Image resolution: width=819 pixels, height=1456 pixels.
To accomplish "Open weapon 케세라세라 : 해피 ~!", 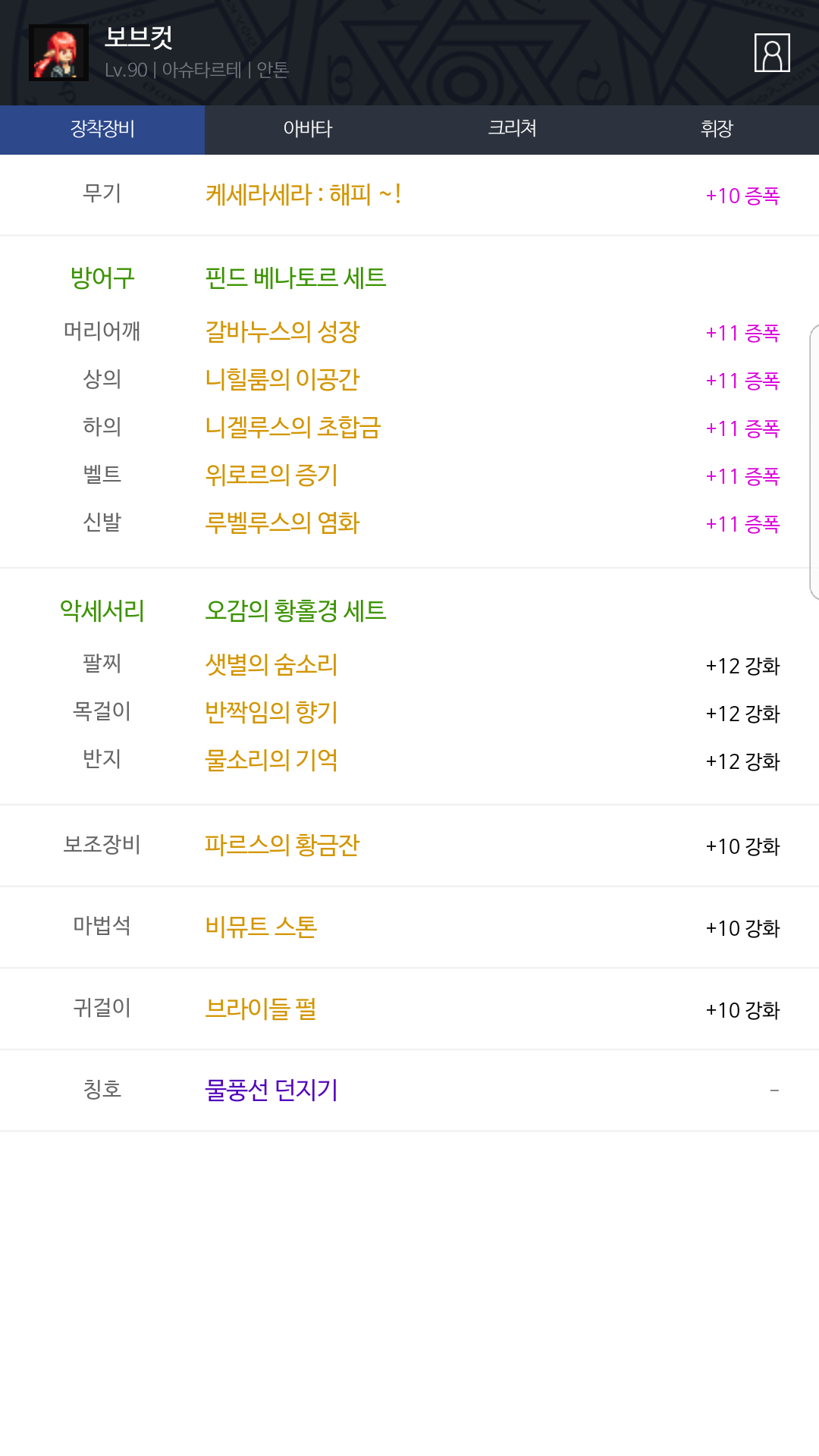I will (x=303, y=195).
